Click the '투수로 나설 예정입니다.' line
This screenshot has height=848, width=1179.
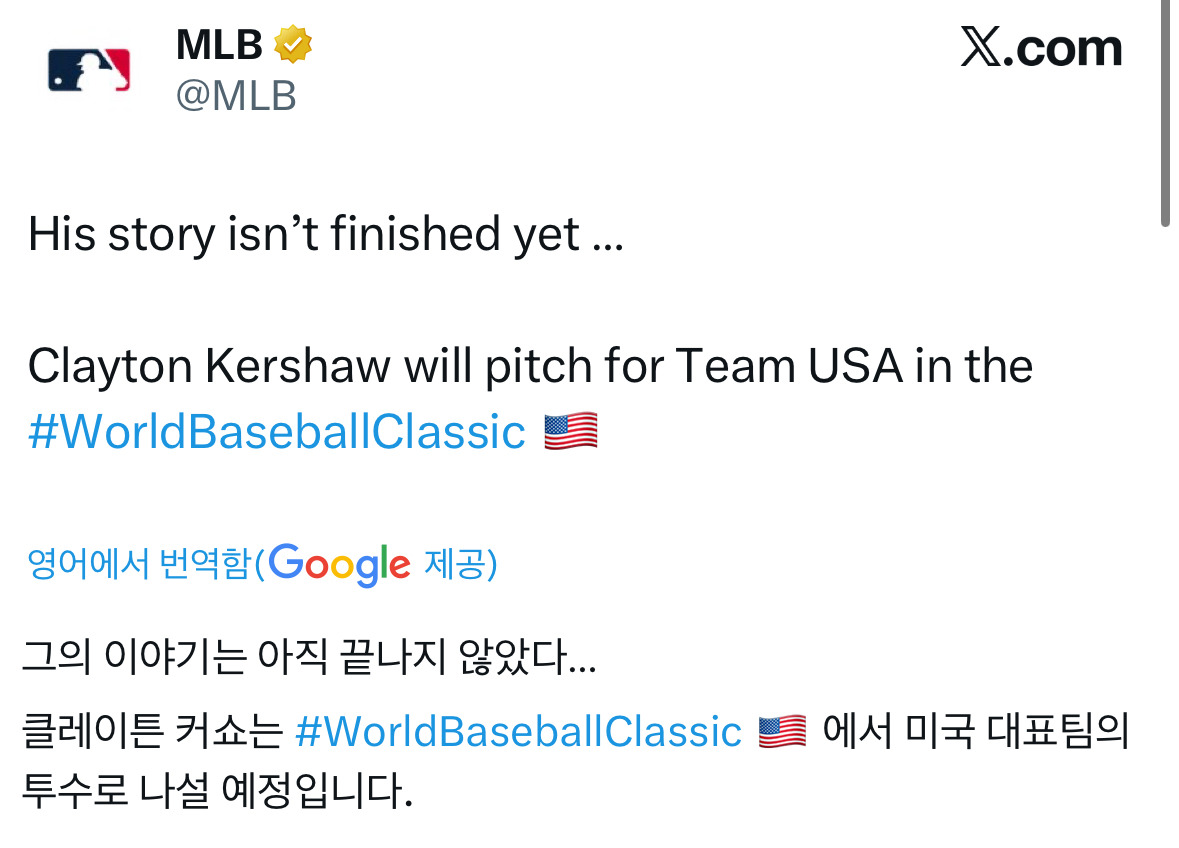click(217, 792)
